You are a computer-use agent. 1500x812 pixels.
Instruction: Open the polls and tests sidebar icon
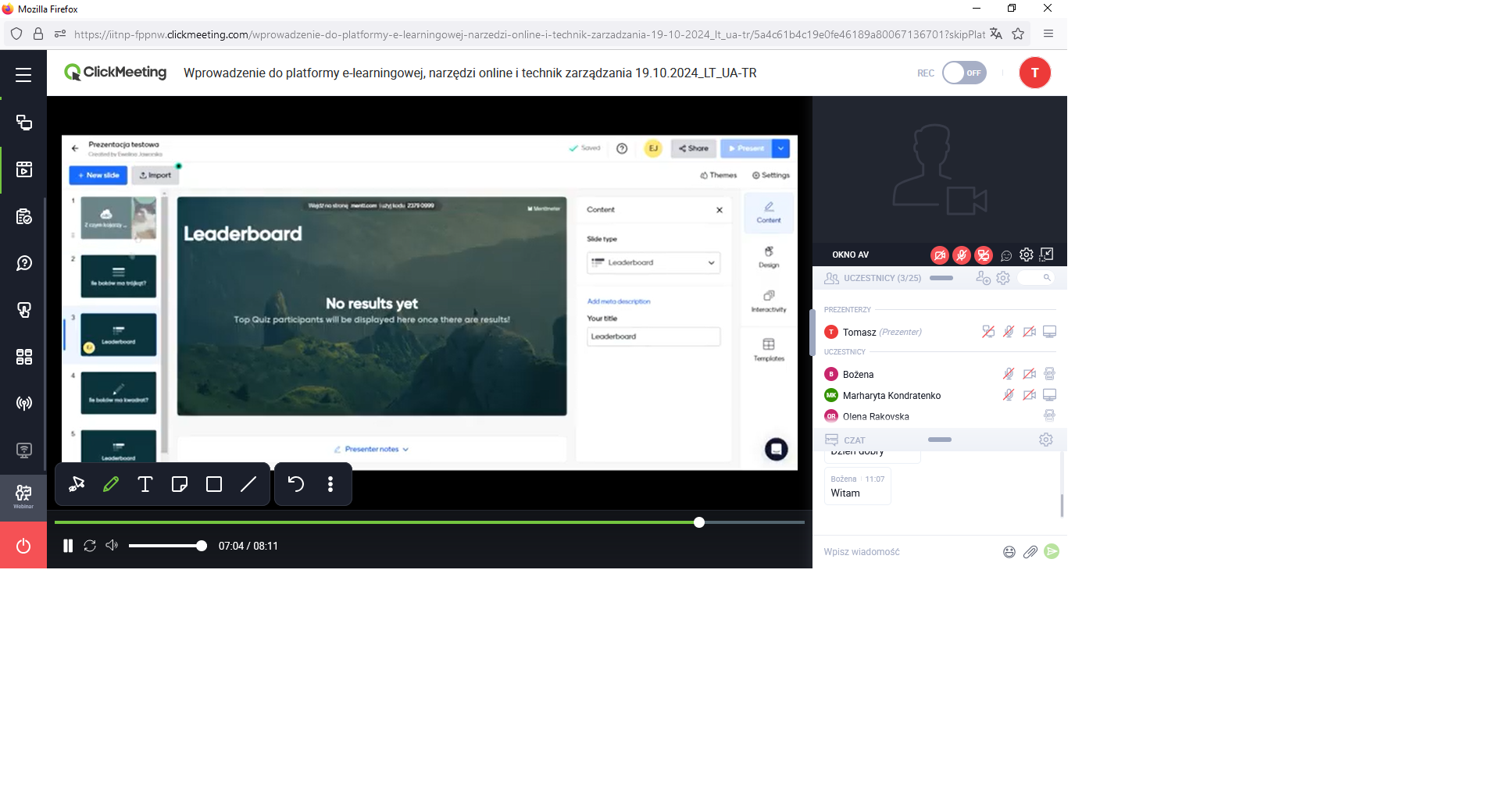pyautogui.click(x=24, y=216)
